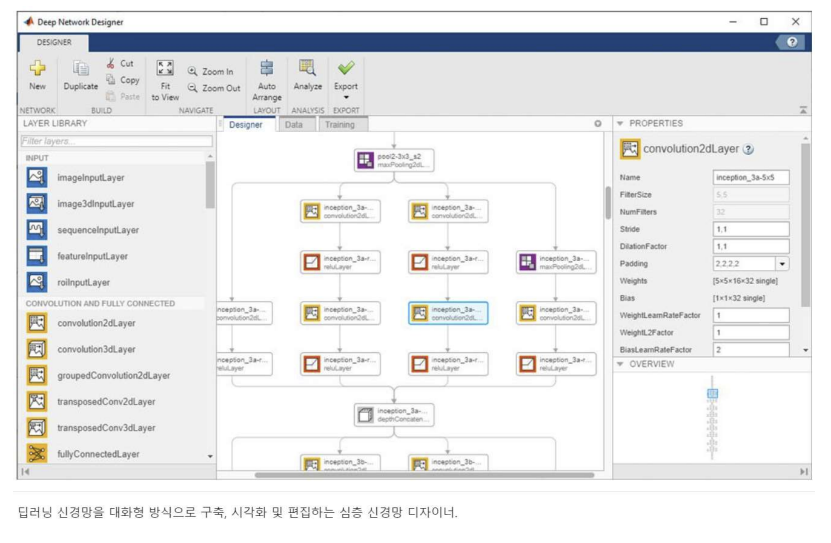Screen dimensions: 831x543
Task: Open the Padding dropdown
Action: click(782, 264)
